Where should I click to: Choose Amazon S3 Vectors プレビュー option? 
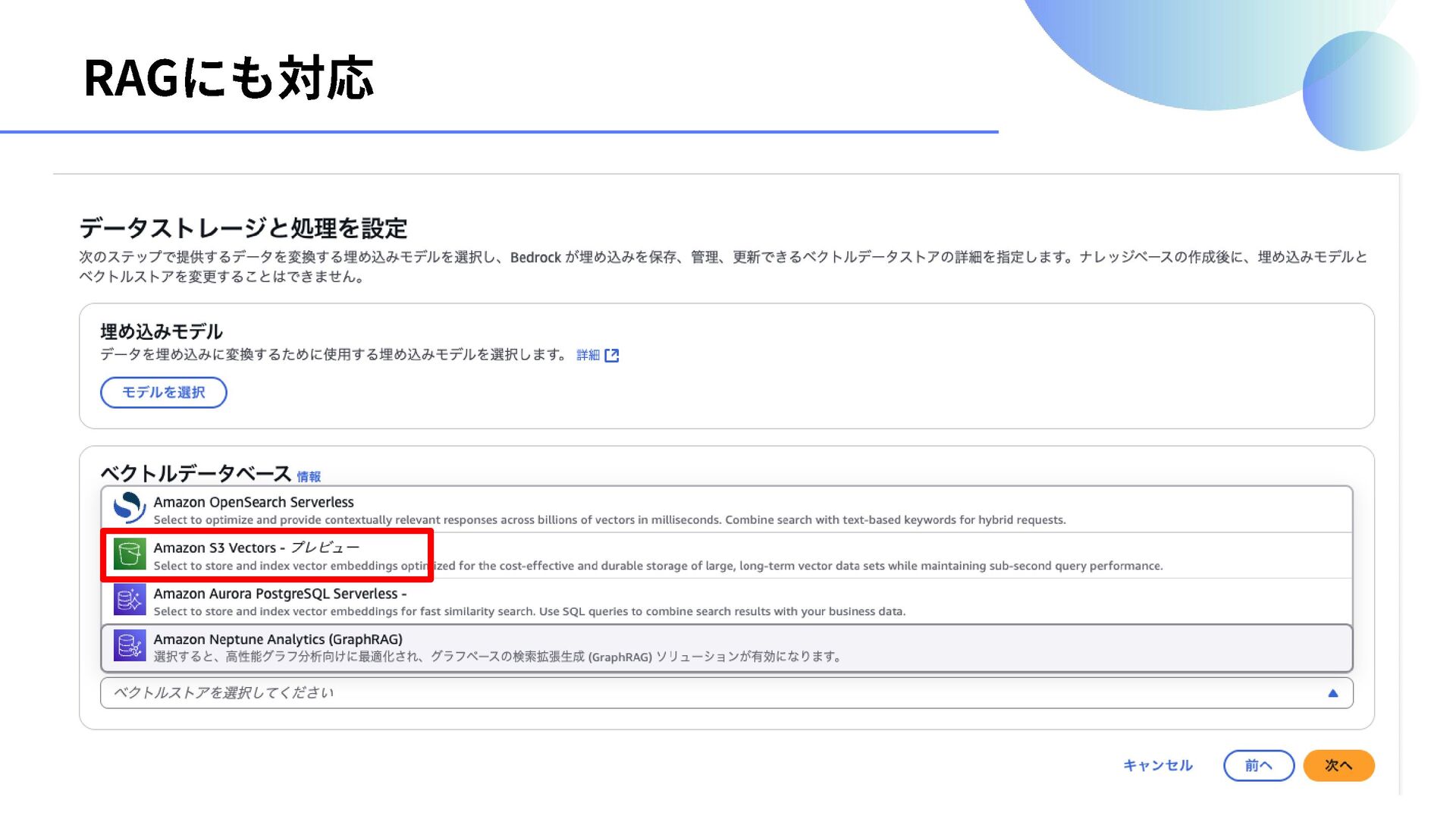click(x=726, y=556)
